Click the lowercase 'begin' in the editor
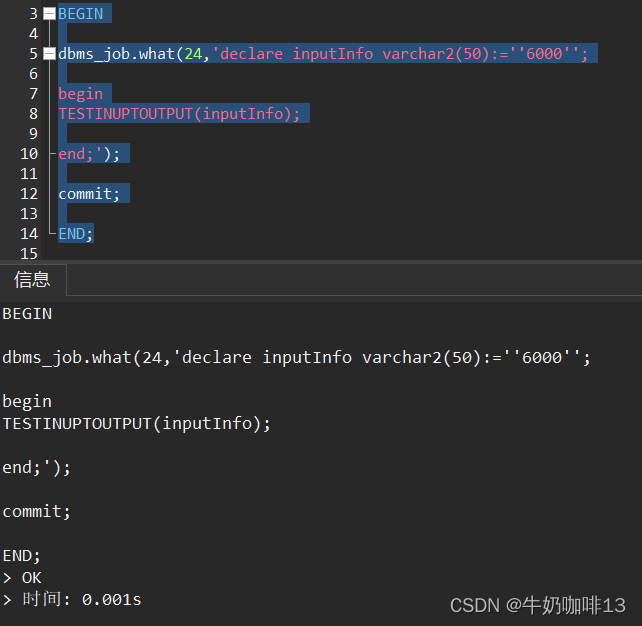Screen dimensions: 642x626 (81, 94)
